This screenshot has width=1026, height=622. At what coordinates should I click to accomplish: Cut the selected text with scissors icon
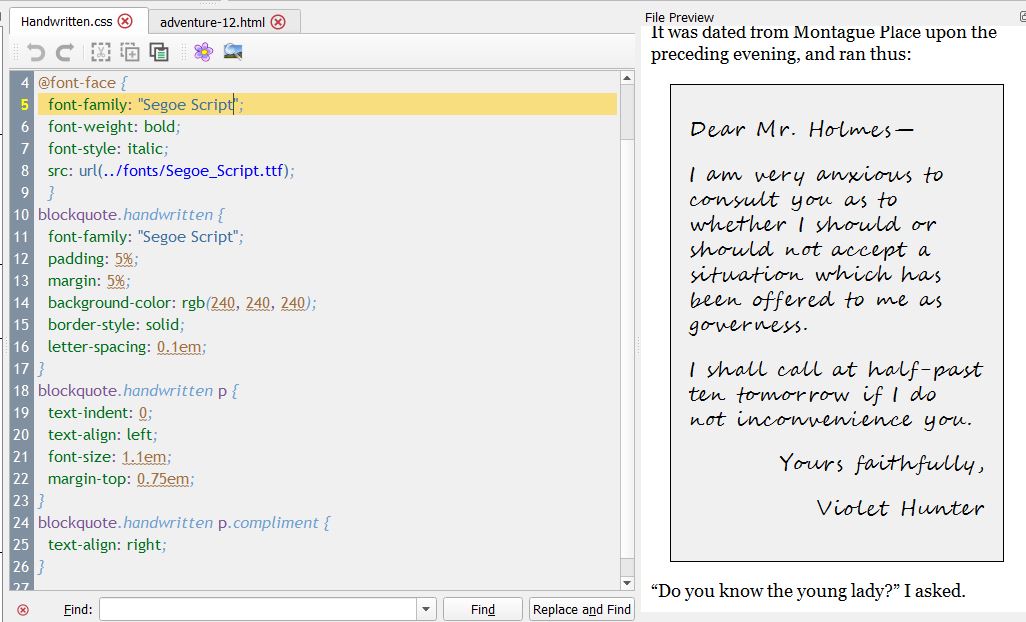click(100, 52)
